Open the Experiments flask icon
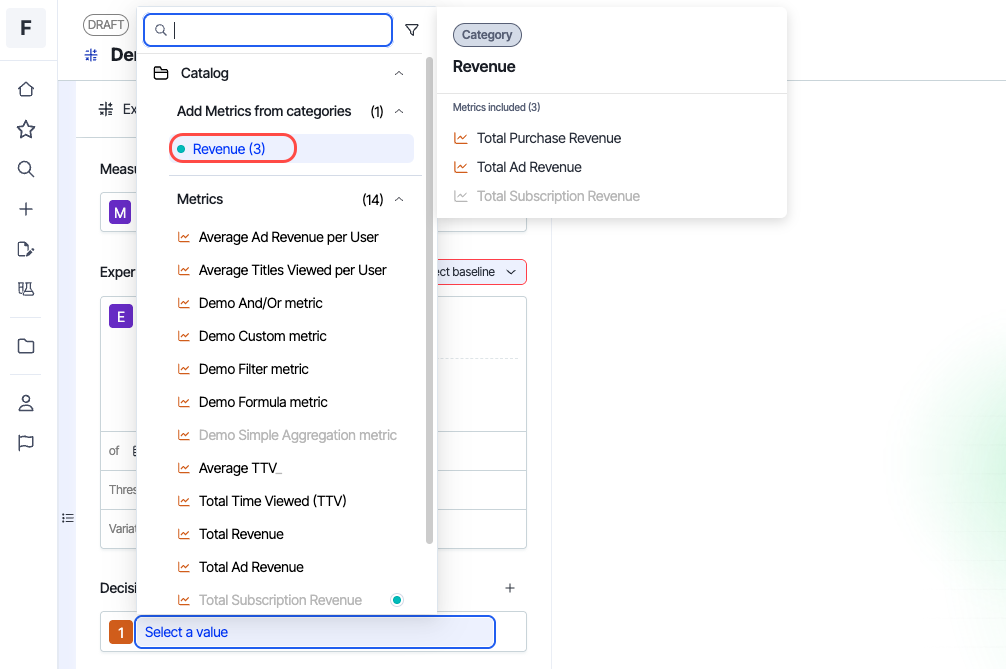Viewport: 1006px width, 669px height. 26,289
